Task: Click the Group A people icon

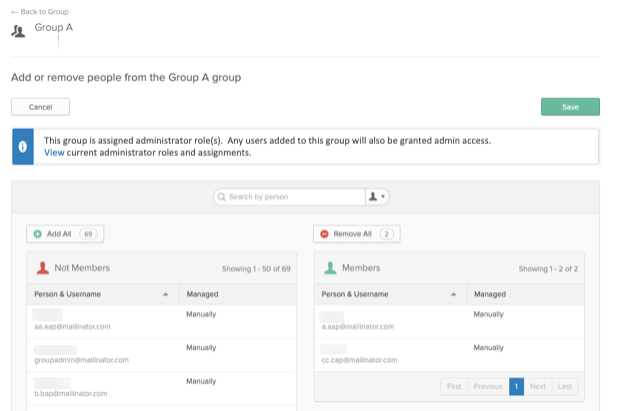Action: coord(18,31)
